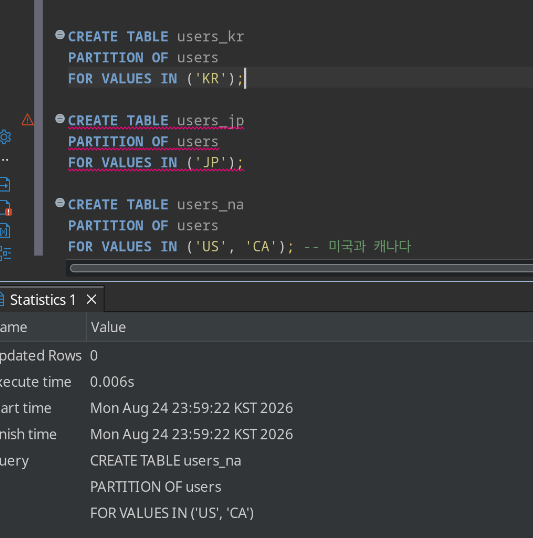Place cursor in FOR VALUES IN ('JP') line
This screenshot has width=533, height=538.
155,163
